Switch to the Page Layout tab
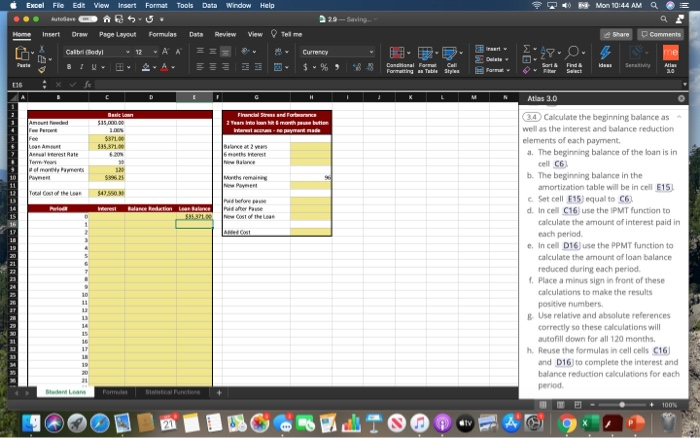This screenshot has width=700, height=438. [x=117, y=34]
